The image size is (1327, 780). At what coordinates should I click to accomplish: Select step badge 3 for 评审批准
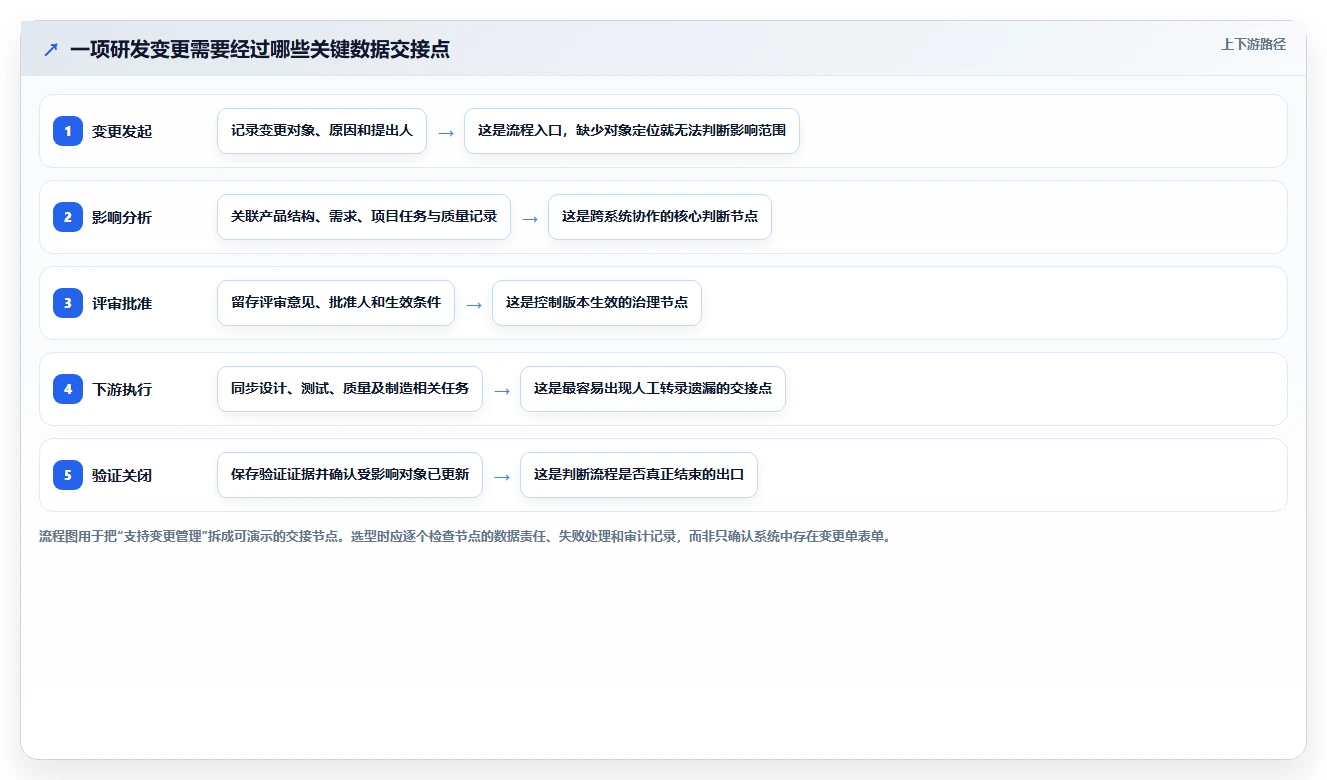tap(68, 302)
